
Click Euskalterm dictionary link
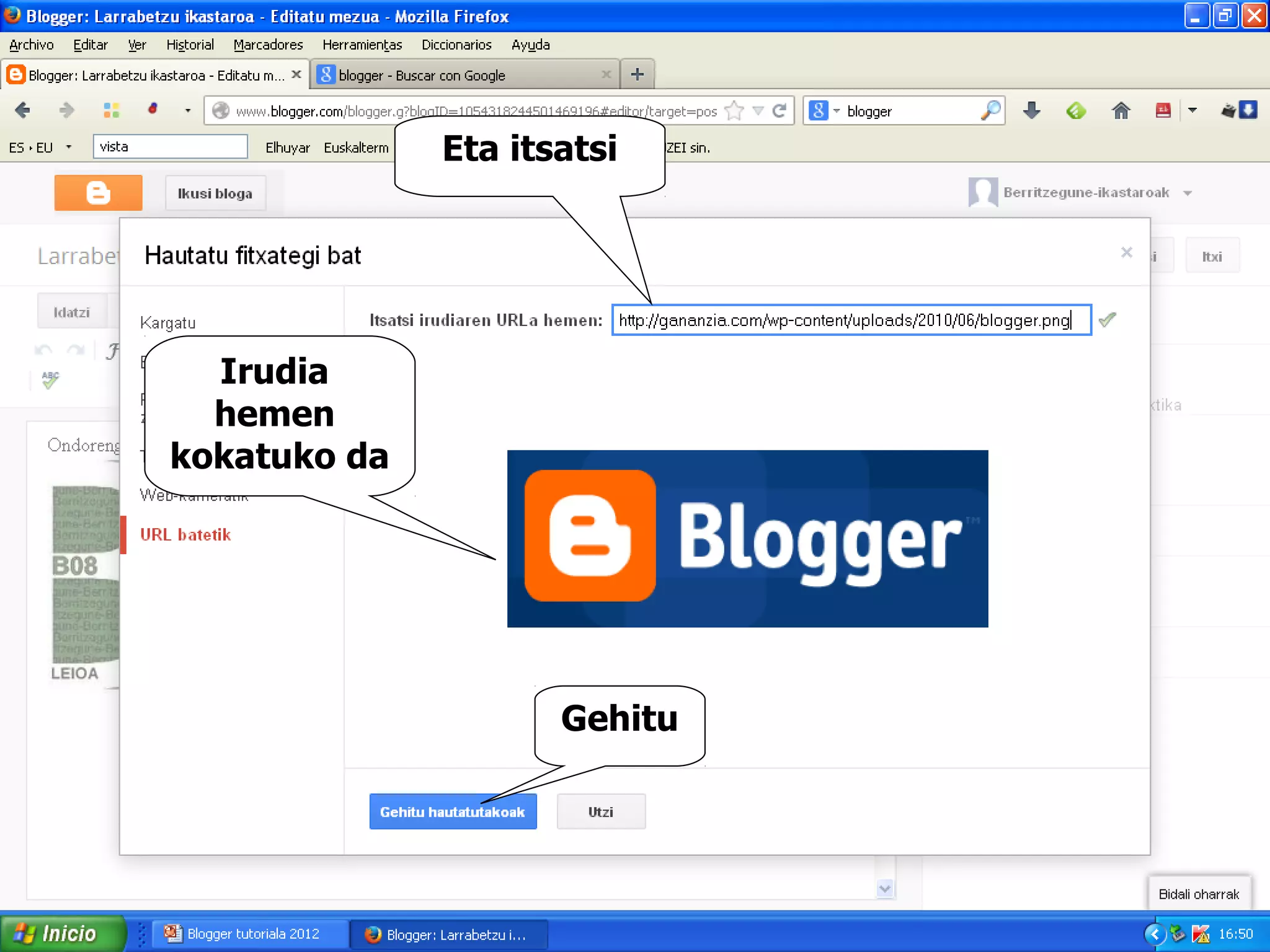356,148
